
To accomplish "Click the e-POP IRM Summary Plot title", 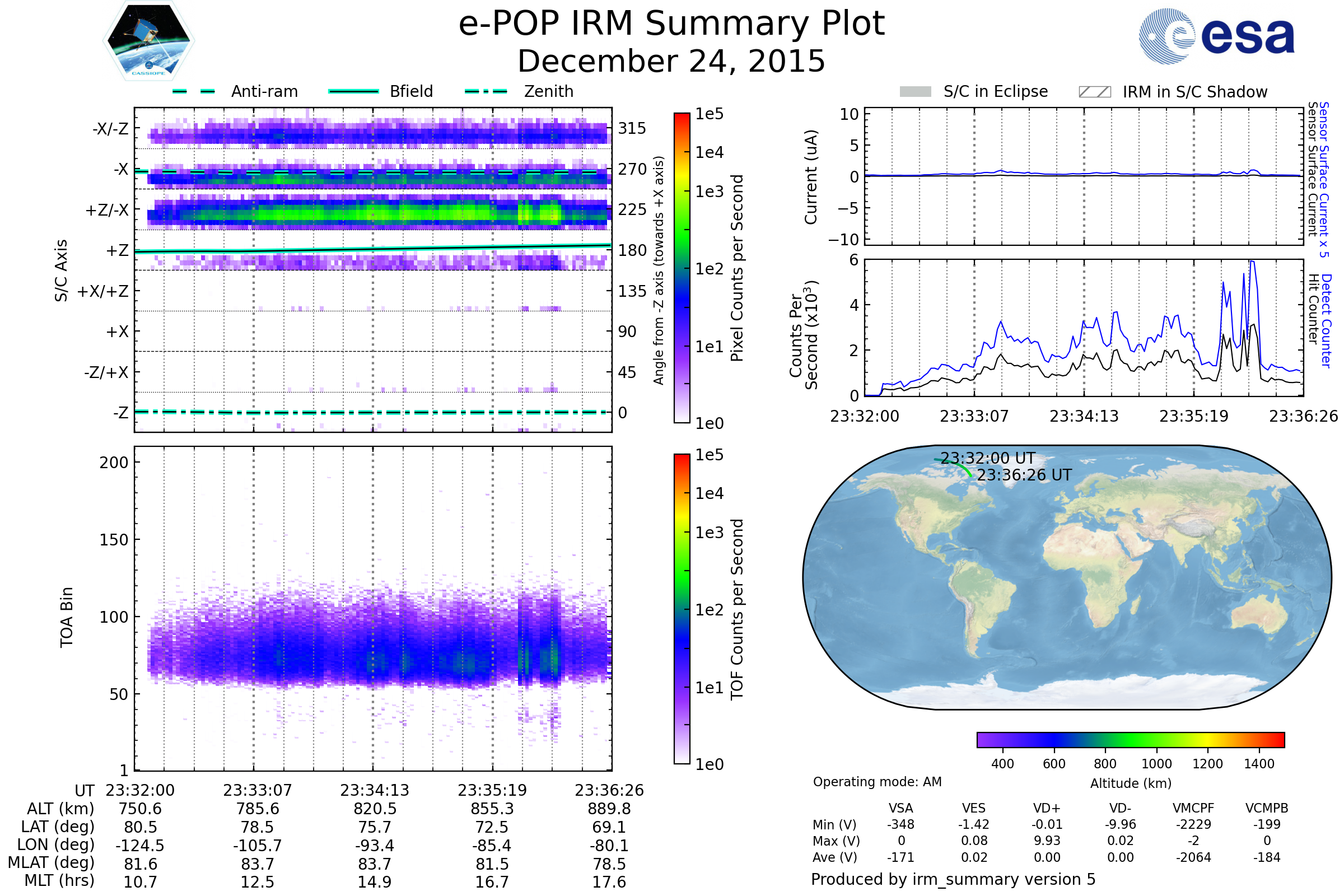I will pyautogui.click(x=671, y=24).
